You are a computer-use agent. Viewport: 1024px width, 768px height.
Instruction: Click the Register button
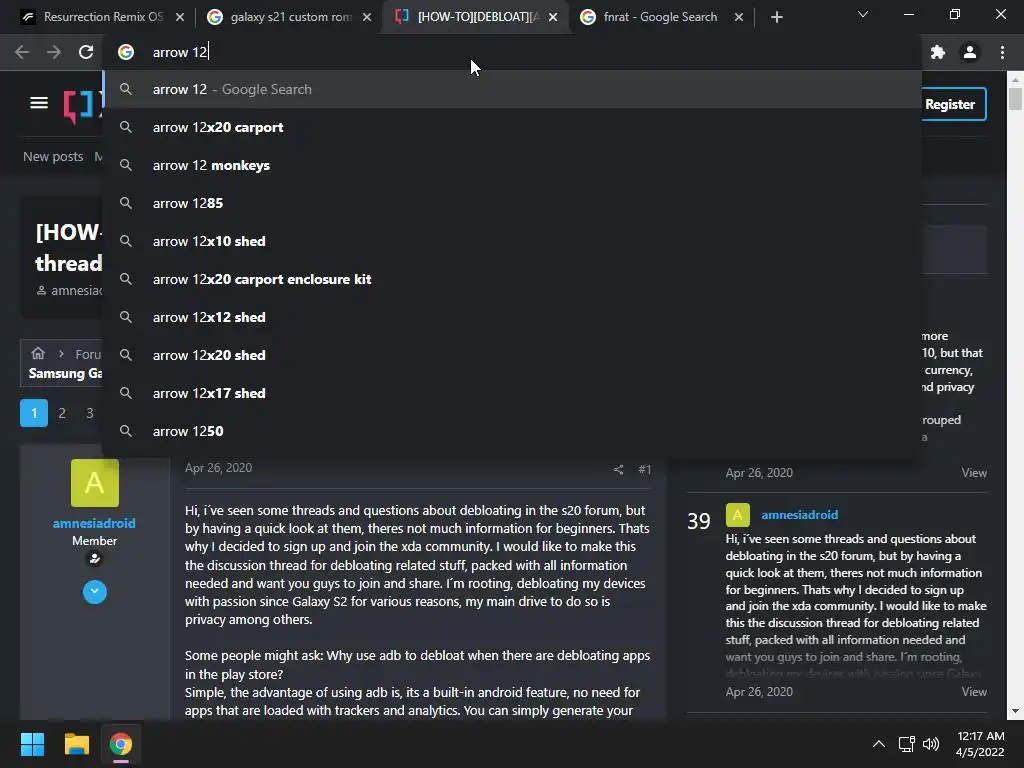[x=953, y=104]
